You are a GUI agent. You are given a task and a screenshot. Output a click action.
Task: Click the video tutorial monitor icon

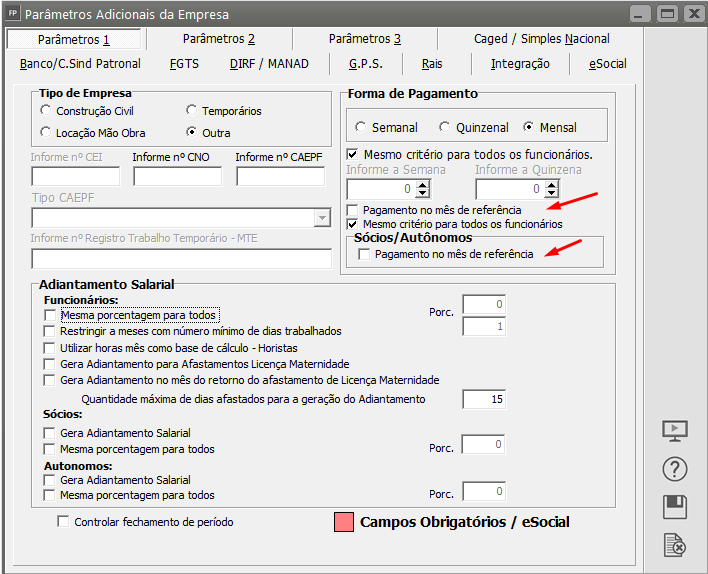pos(675,431)
